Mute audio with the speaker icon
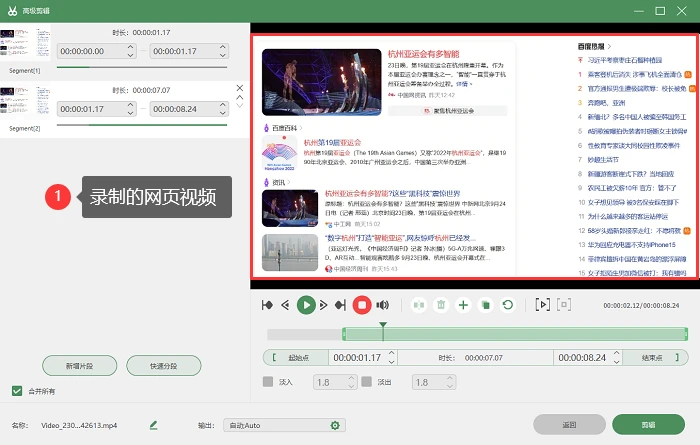The height and width of the screenshot is (445, 700). (x=382, y=305)
